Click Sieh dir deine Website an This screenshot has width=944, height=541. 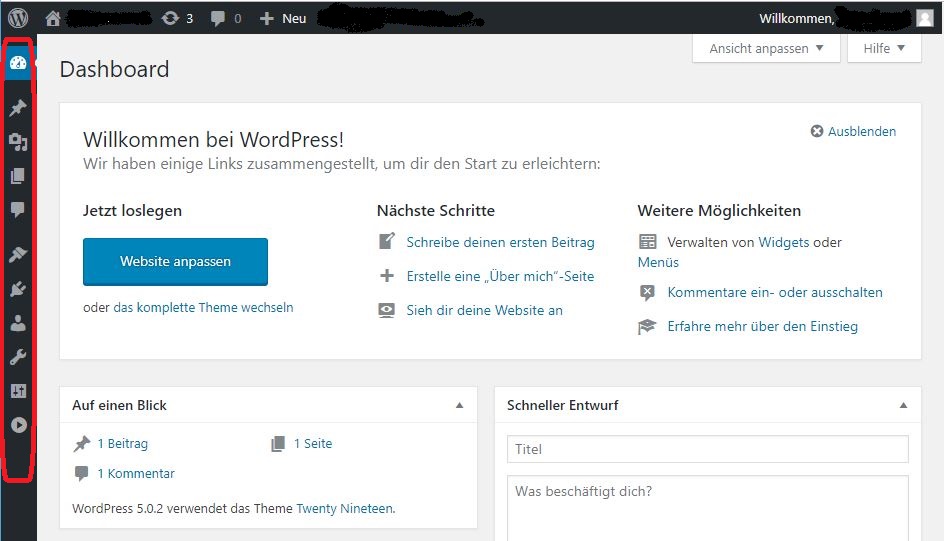coord(485,311)
